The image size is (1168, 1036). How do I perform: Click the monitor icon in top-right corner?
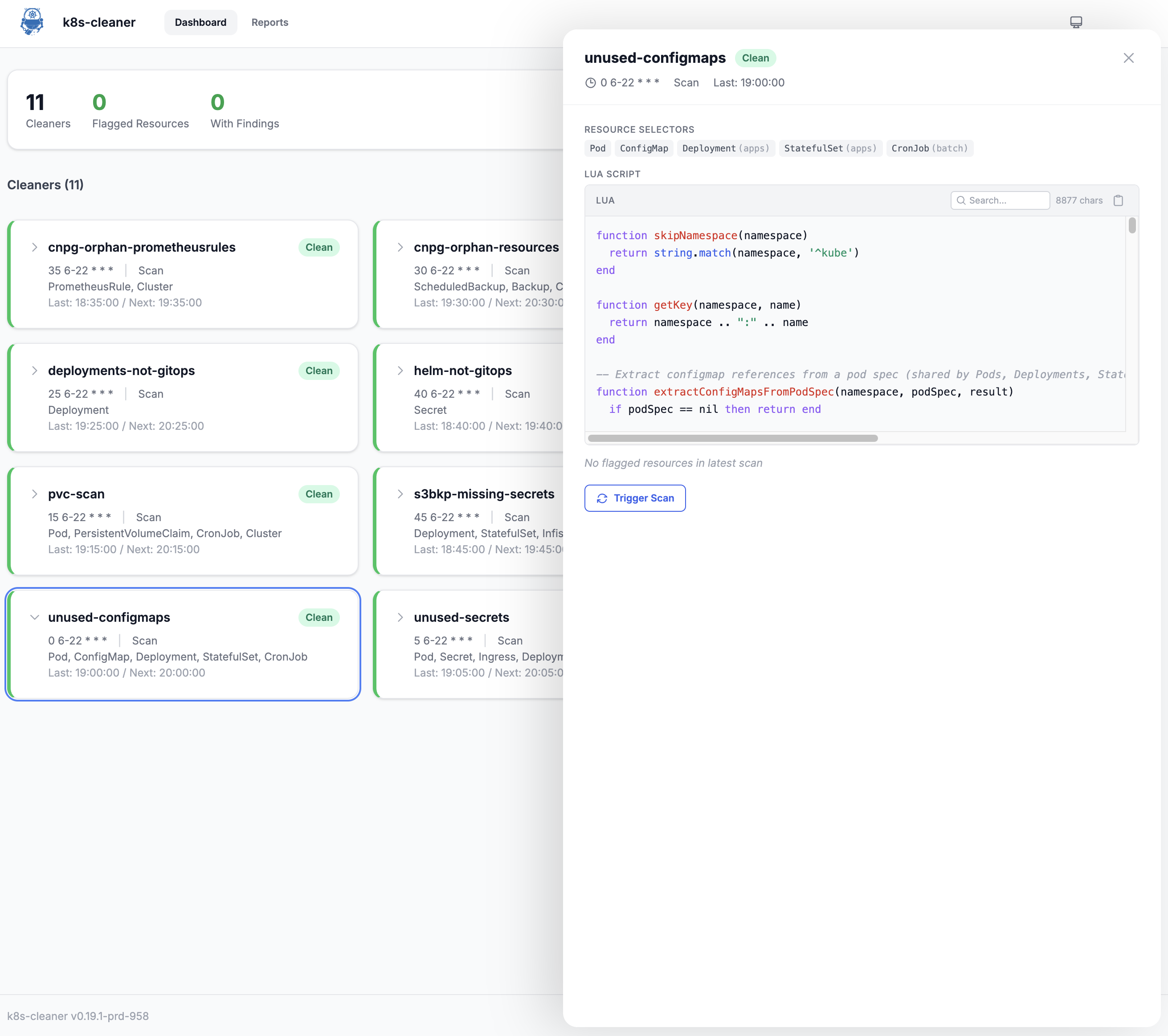tap(1077, 22)
